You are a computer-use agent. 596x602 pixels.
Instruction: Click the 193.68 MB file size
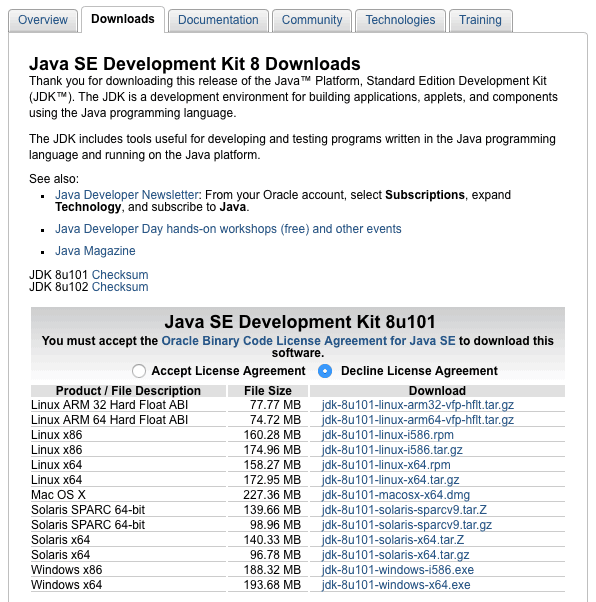coord(272,584)
